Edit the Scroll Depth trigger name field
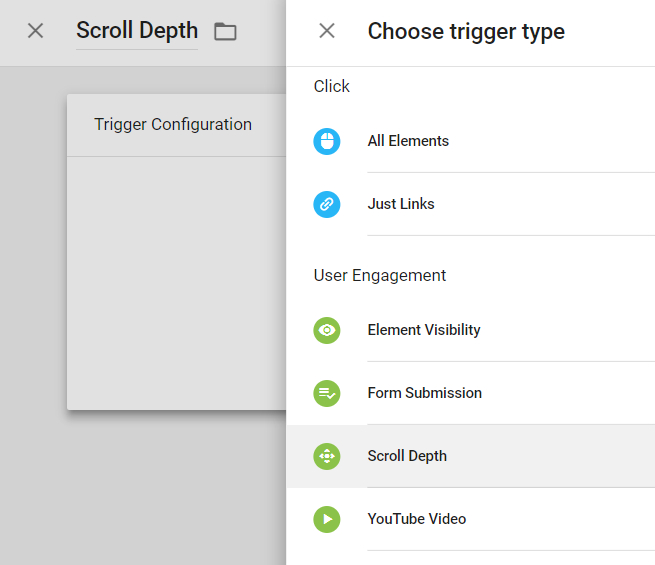Screen dimensions: 655x565 (137, 31)
